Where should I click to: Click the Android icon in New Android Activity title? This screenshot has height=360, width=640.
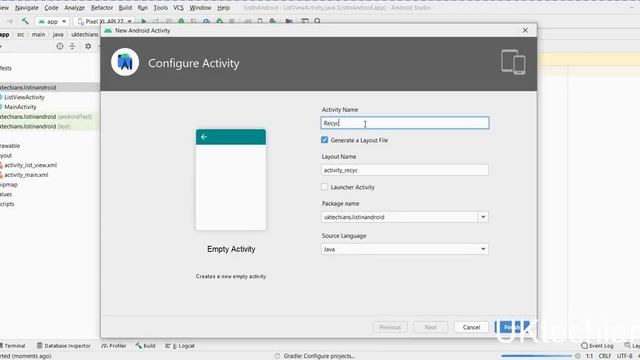click(x=108, y=31)
